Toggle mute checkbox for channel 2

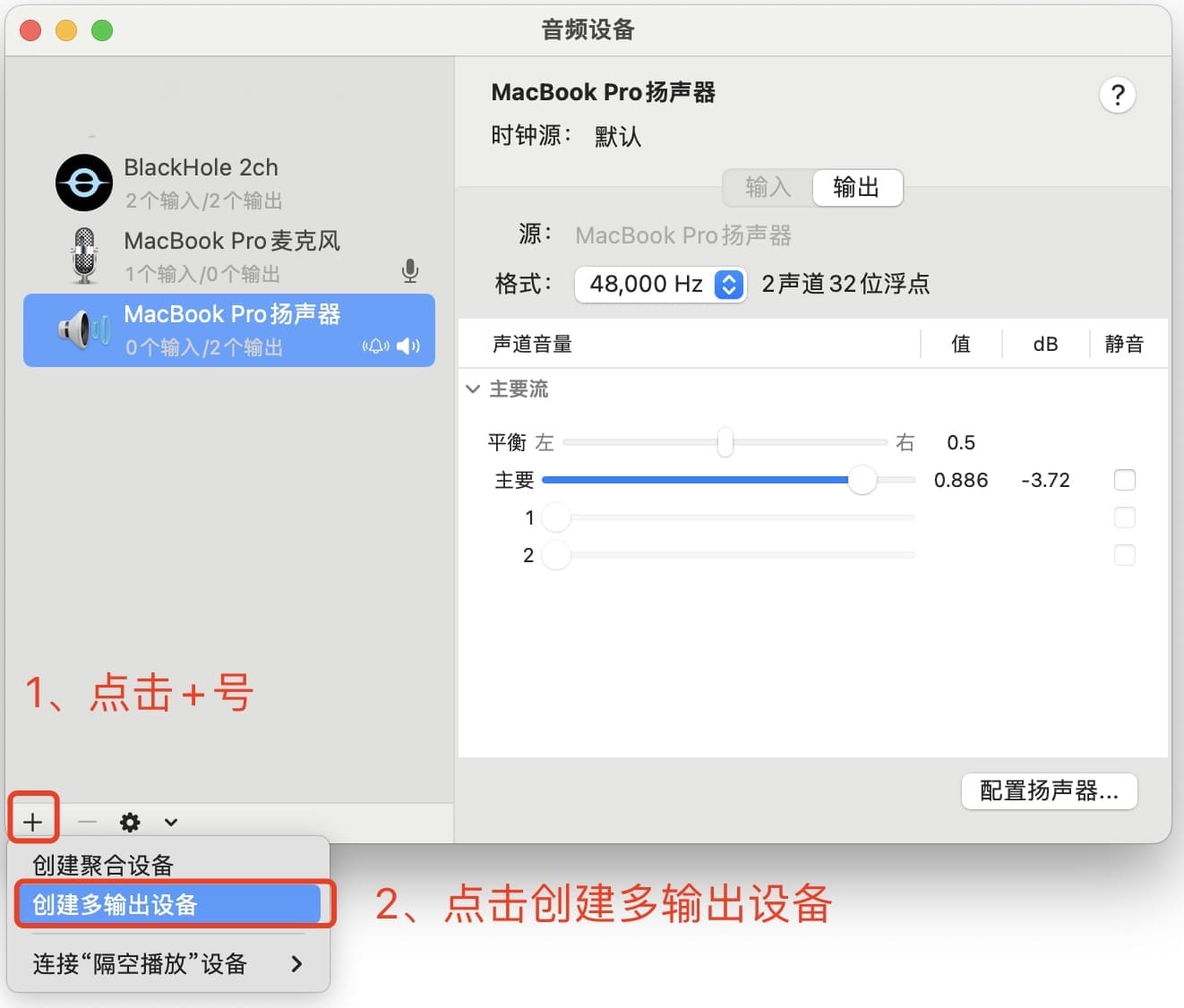1125,555
